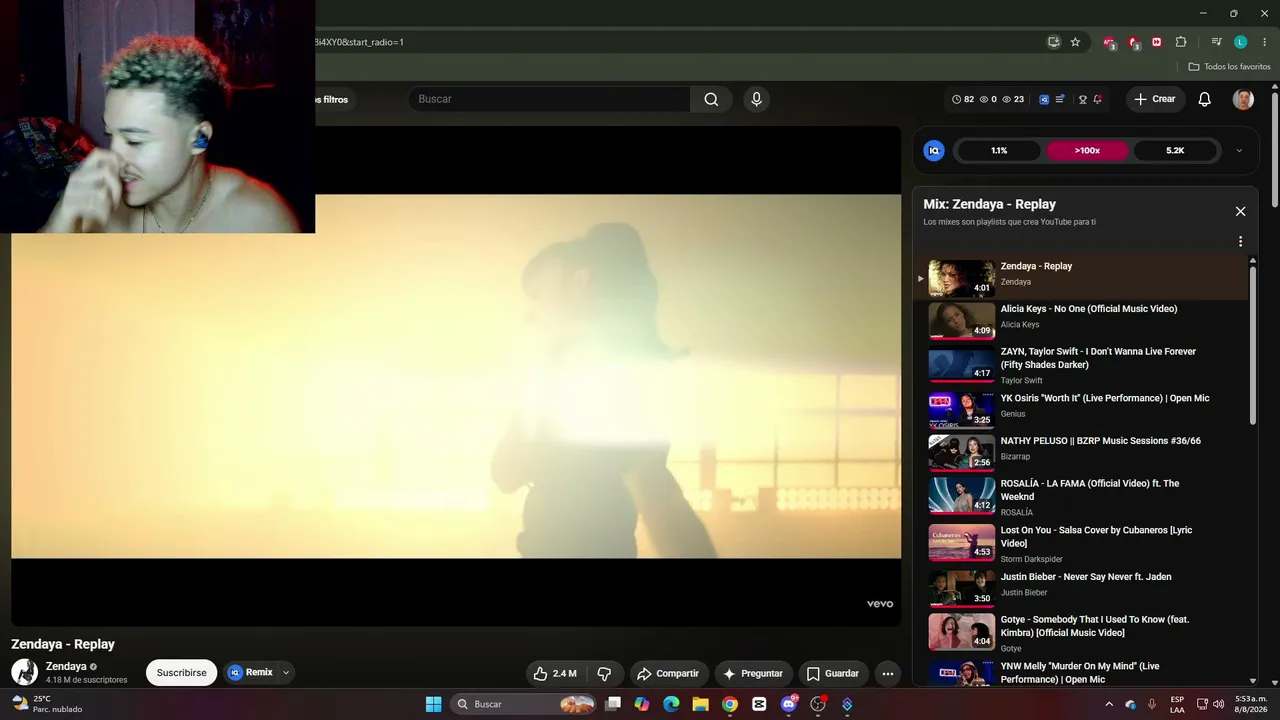
Task: Dislike the video with thumbs-down
Action: 604,673
